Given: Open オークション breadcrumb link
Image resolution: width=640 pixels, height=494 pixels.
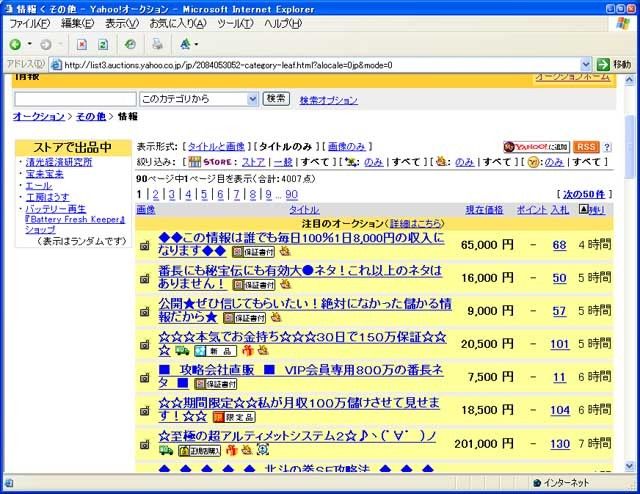Looking at the screenshot, I should [39, 117].
